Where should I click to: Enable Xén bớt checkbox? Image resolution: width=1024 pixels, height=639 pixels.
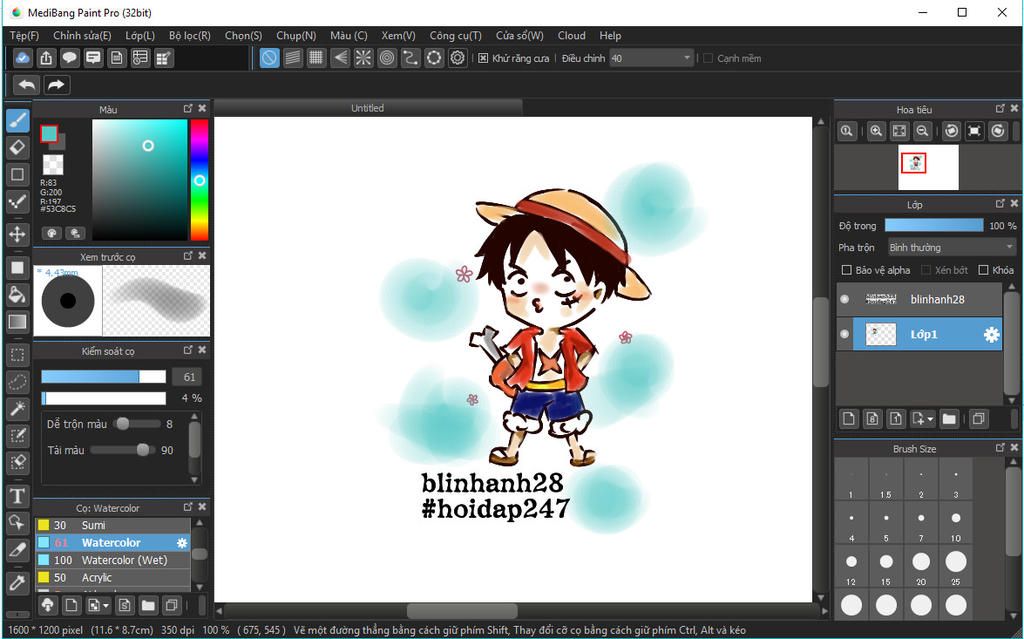(925, 270)
